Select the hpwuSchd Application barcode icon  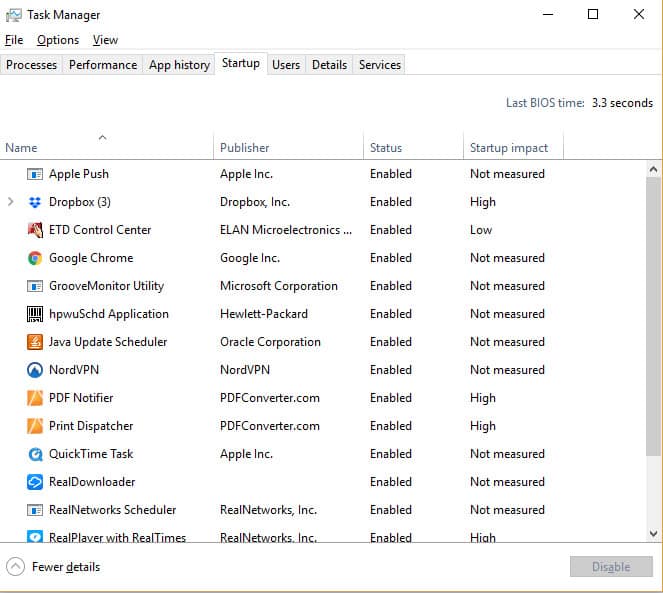point(35,314)
